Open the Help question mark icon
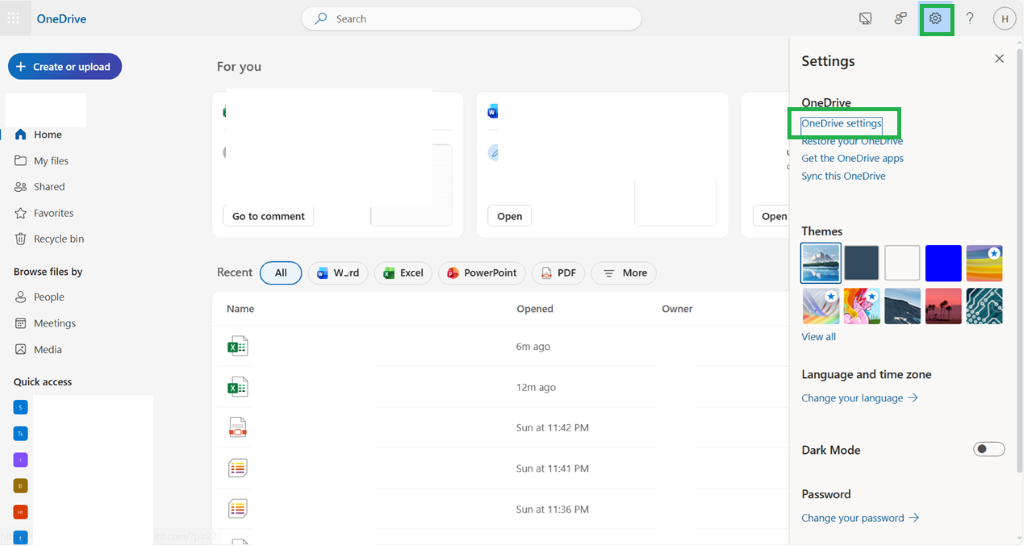1024x546 pixels. 970,18
